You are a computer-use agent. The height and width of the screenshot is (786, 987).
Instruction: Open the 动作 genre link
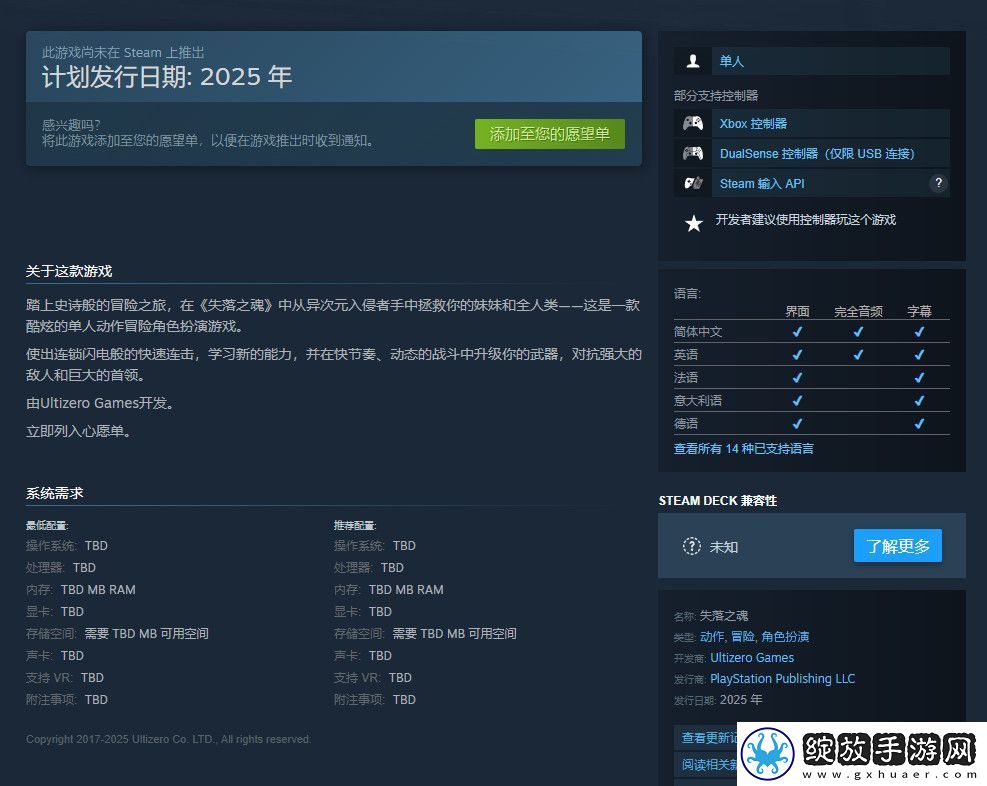click(x=712, y=636)
